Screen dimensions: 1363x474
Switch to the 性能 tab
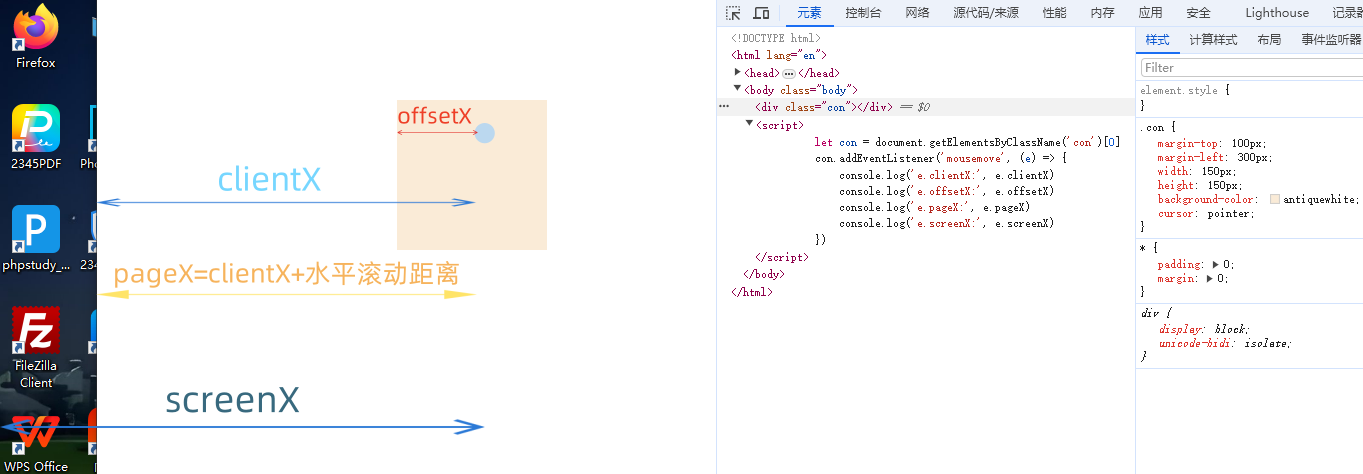point(1054,13)
